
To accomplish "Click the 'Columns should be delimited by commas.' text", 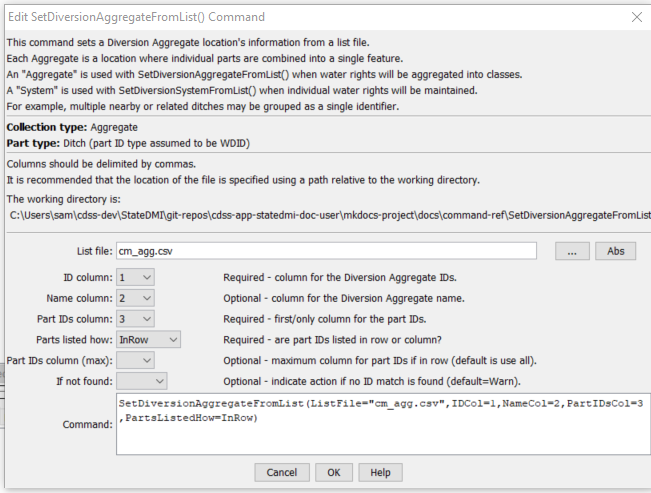I will 101,164.
